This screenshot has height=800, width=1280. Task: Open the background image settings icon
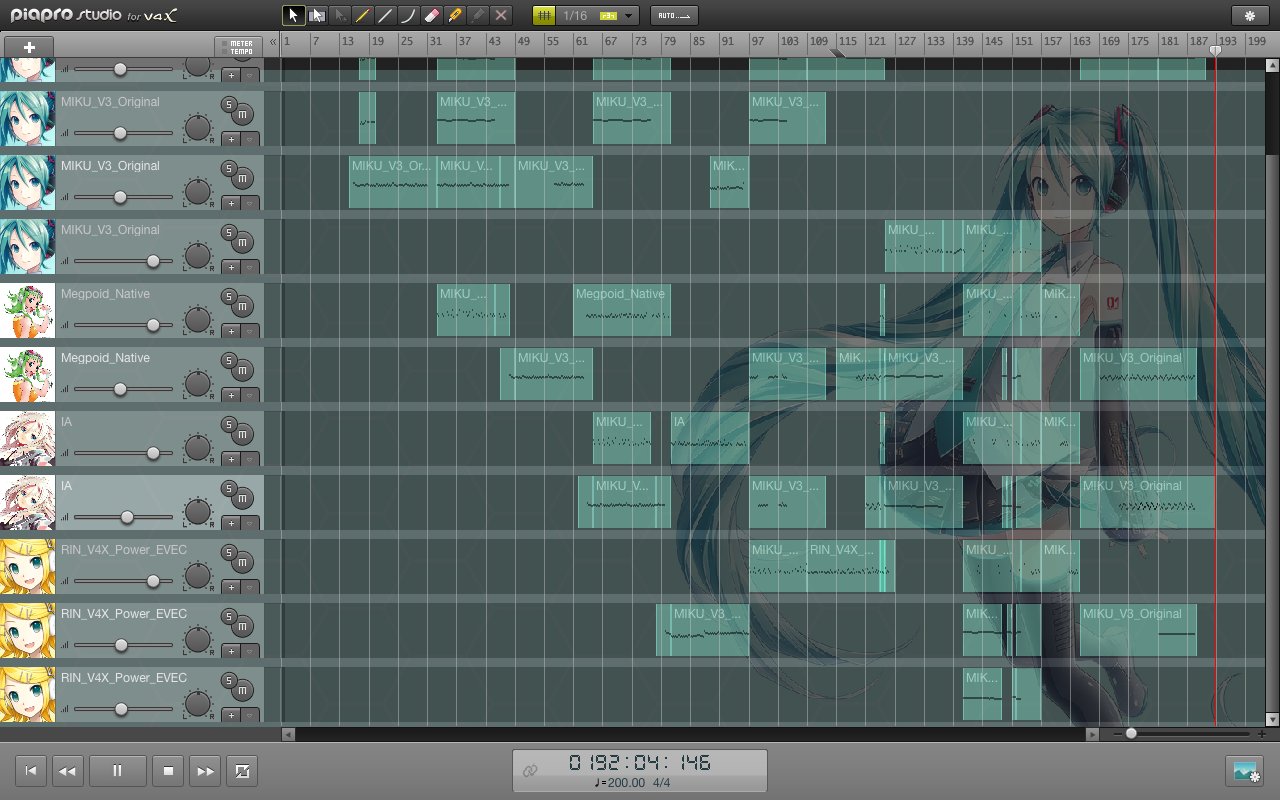[x=1245, y=771]
